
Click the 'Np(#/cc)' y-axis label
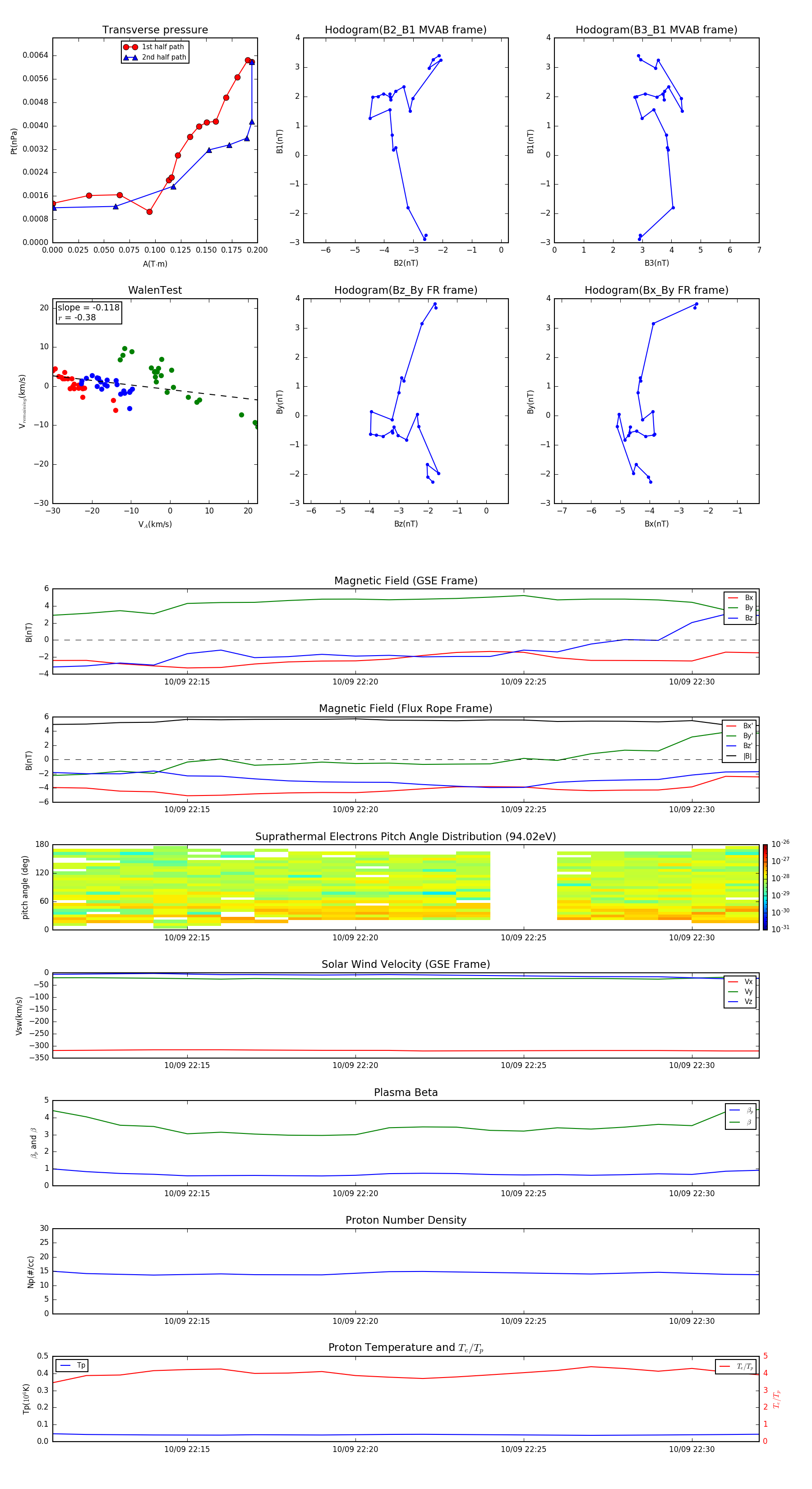coord(31,1272)
